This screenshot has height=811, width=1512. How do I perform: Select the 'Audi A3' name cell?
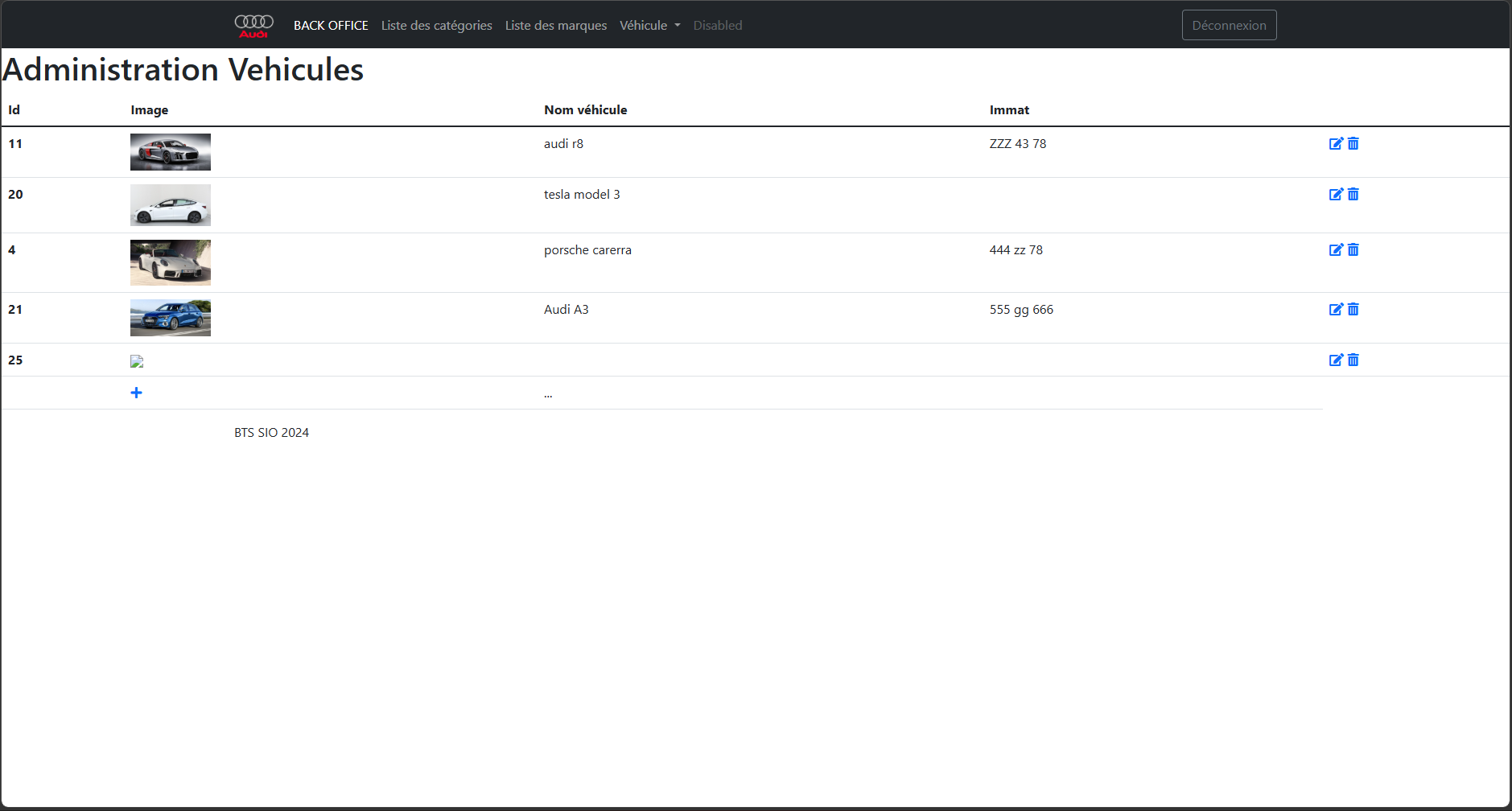[x=566, y=310]
